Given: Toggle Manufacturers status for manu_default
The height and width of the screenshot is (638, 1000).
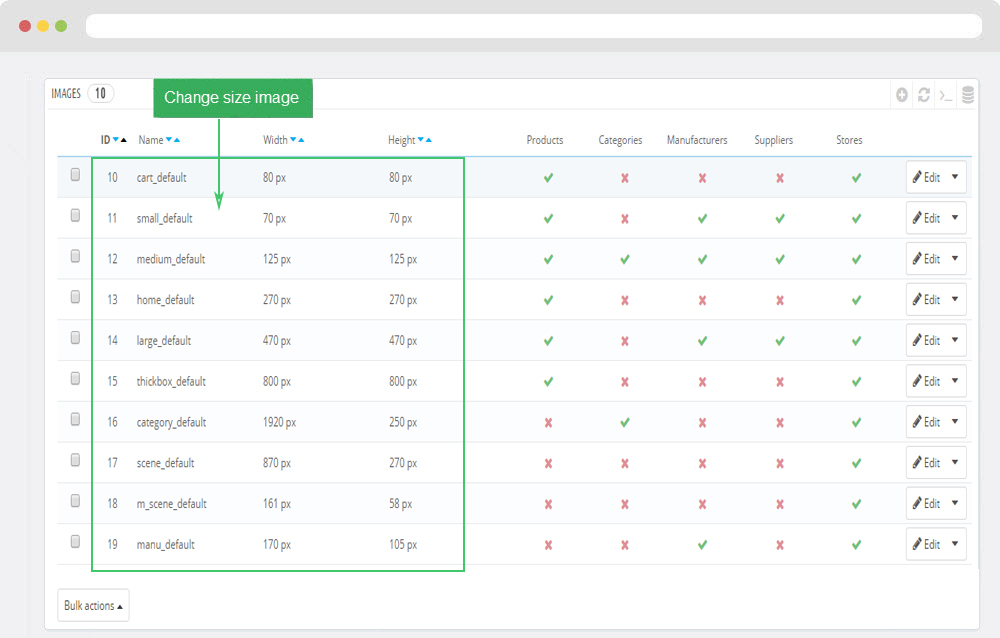Looking at the screenshot, I should 702,545.
